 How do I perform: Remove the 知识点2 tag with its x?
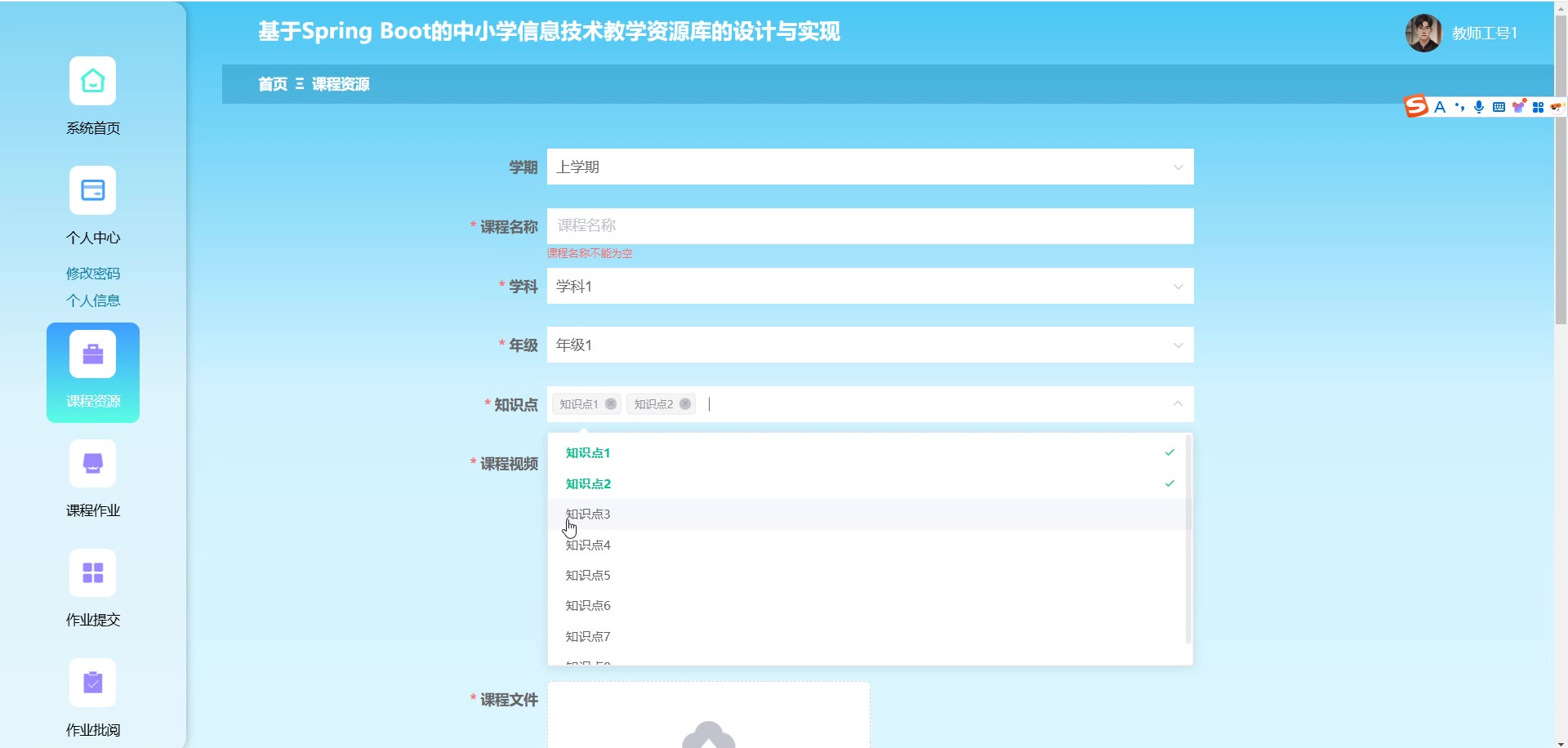coord(685,404)
